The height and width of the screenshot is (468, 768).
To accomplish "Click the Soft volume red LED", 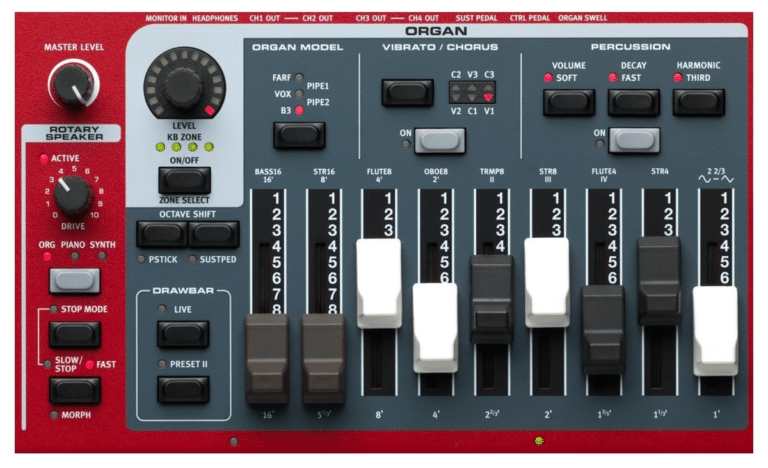I will coord(548,77).
